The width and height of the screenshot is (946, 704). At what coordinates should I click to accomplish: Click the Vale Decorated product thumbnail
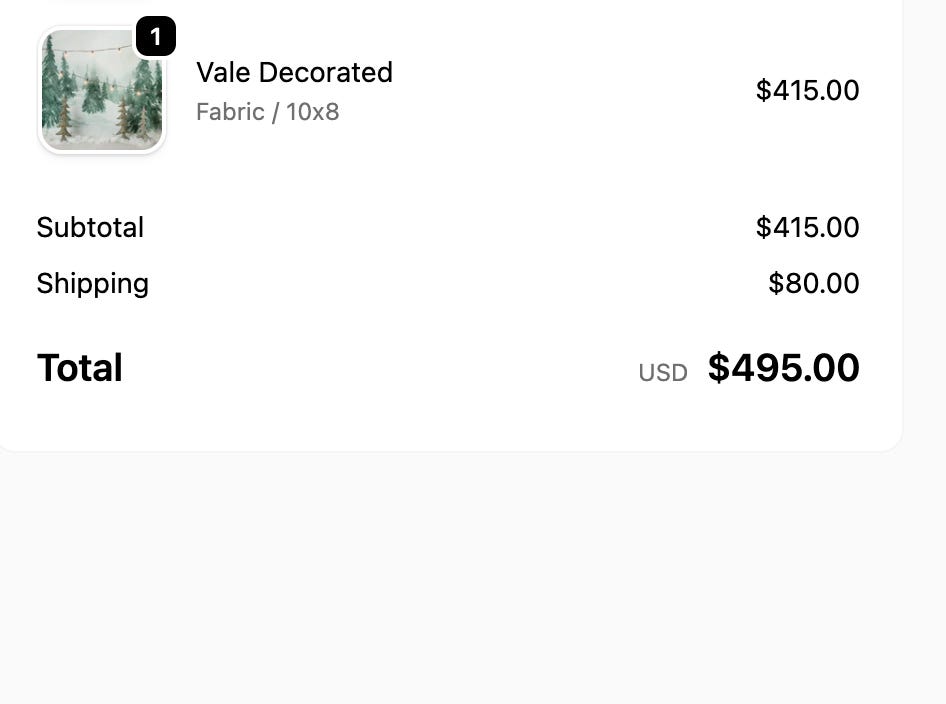click(x=101, y=91)
